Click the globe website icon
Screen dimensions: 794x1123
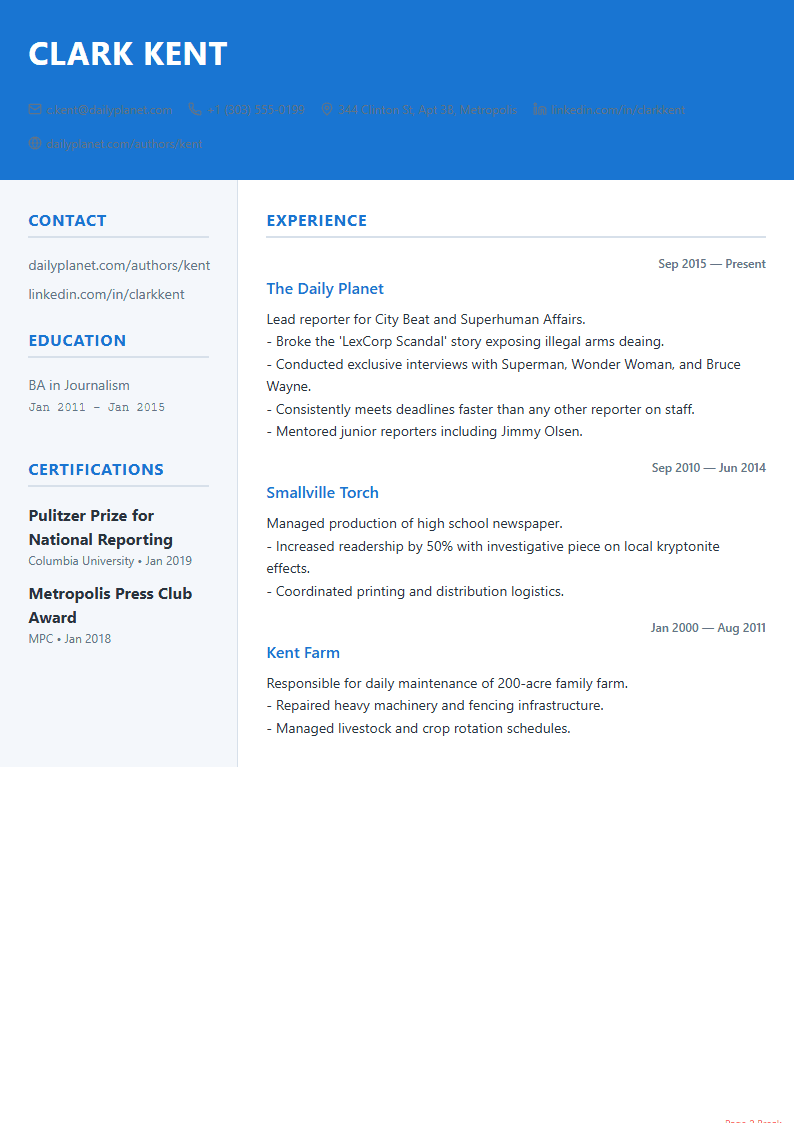coord(35,143)
